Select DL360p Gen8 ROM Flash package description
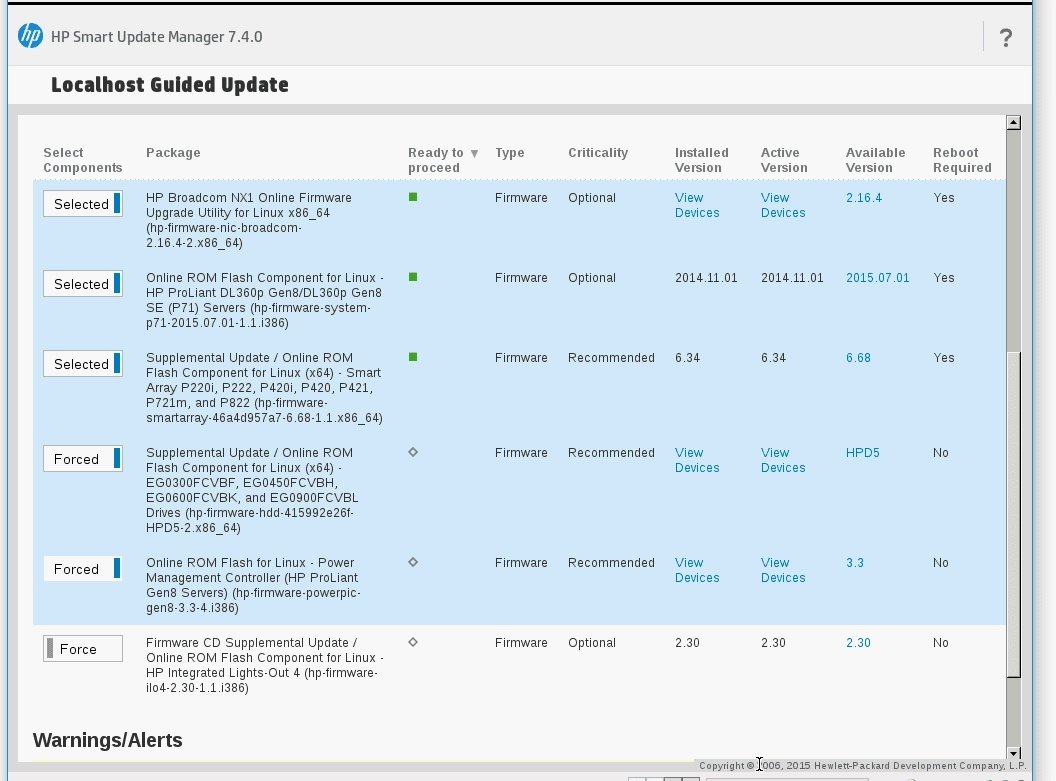This screenshot has height=781, width=1056. pyautogui.click(x=265, y=300)
